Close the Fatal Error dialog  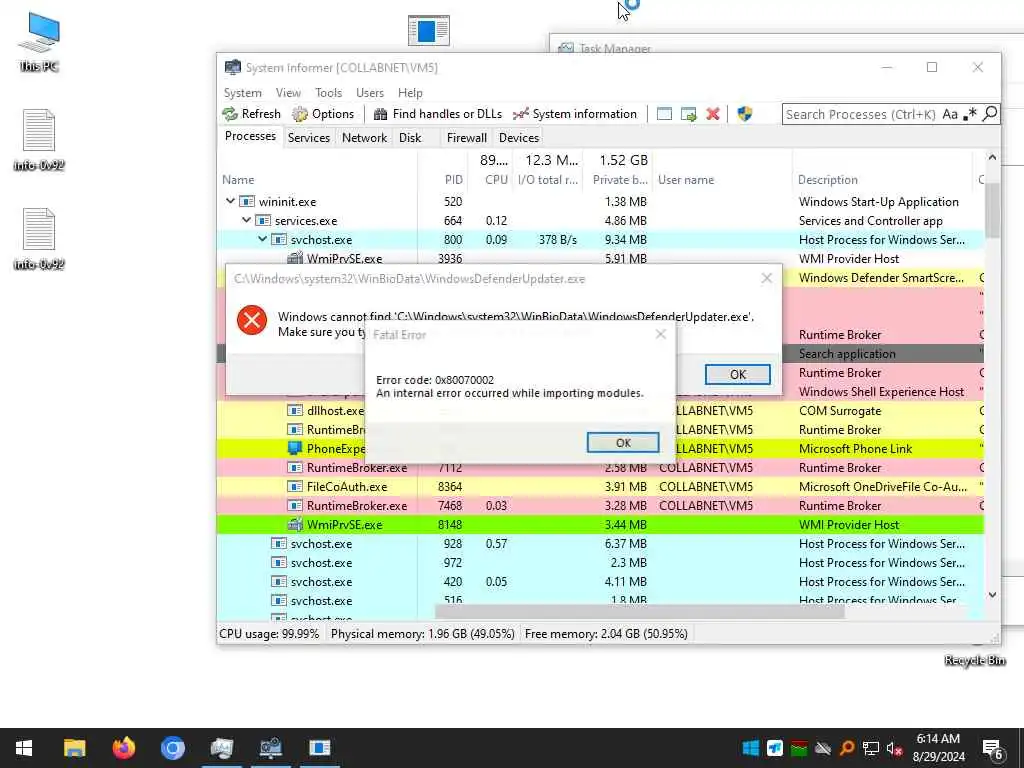661,334
